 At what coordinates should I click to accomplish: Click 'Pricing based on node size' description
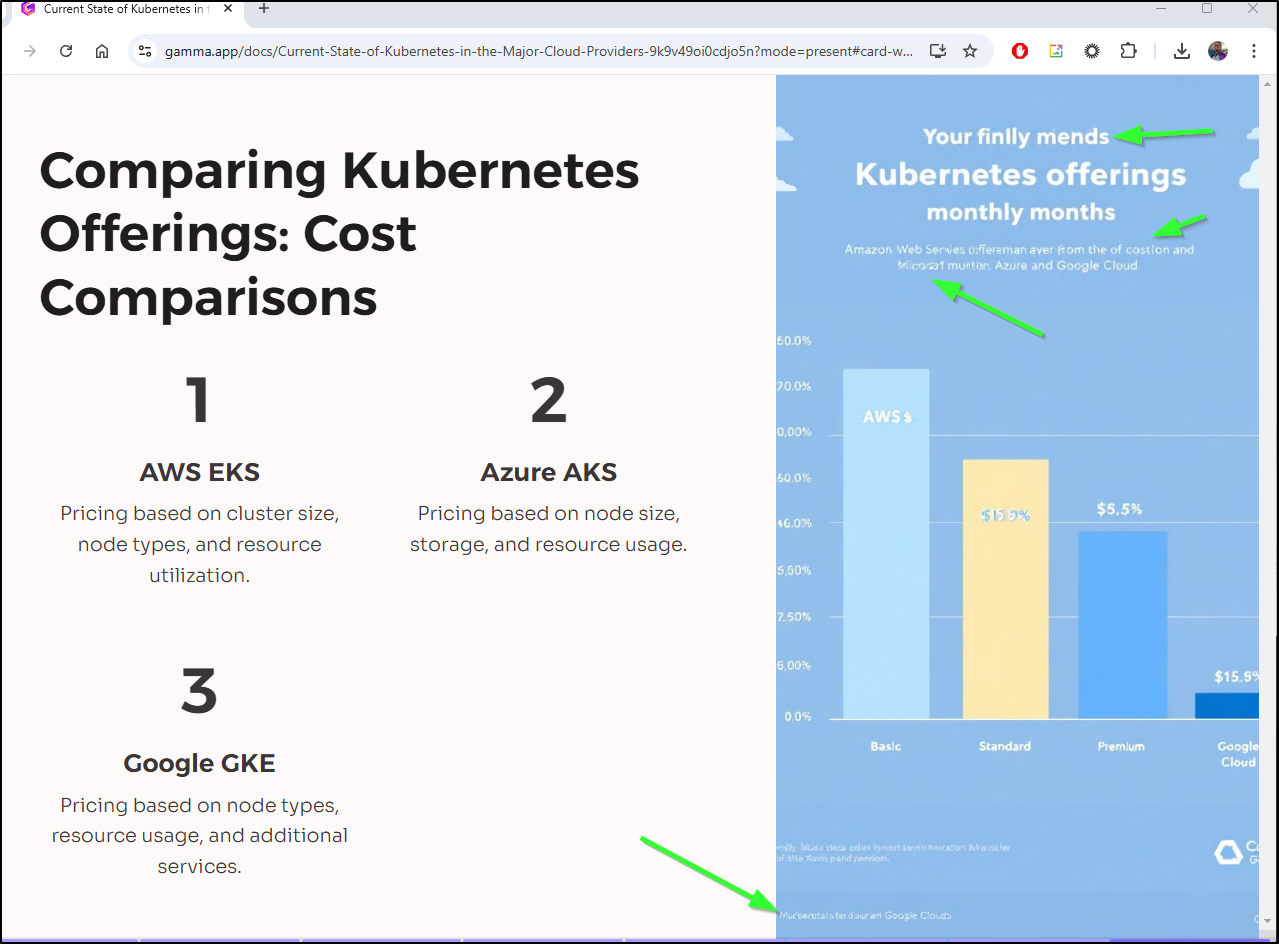549,529
